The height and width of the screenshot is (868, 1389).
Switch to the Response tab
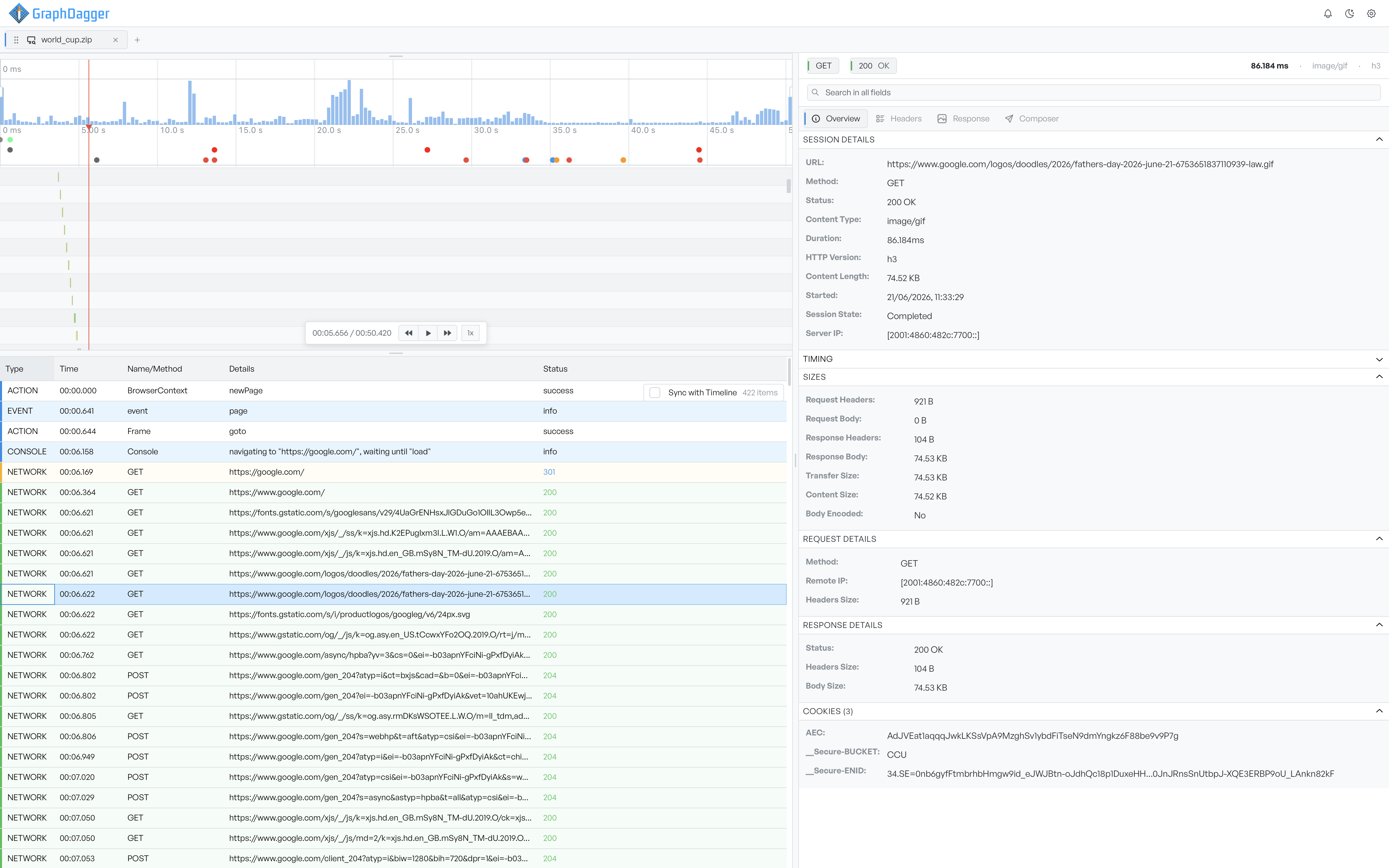(x=964, y=119)
